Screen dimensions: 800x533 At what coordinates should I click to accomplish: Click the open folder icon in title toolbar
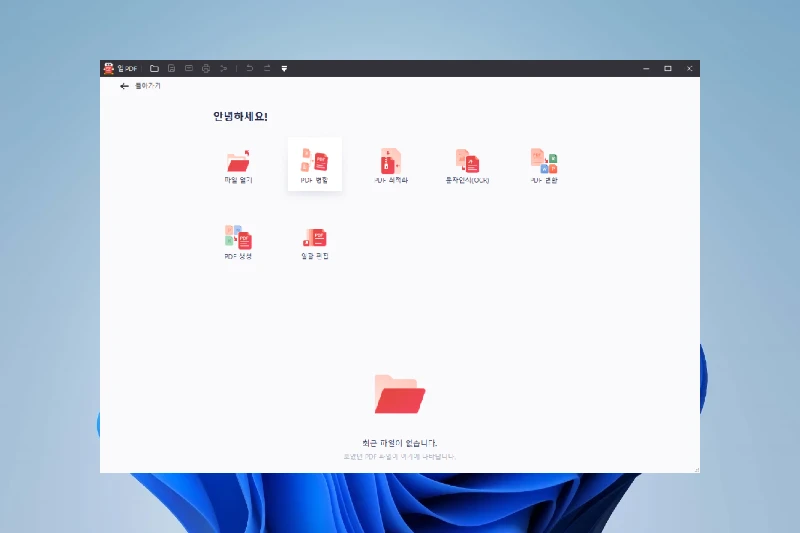point(154,68)
